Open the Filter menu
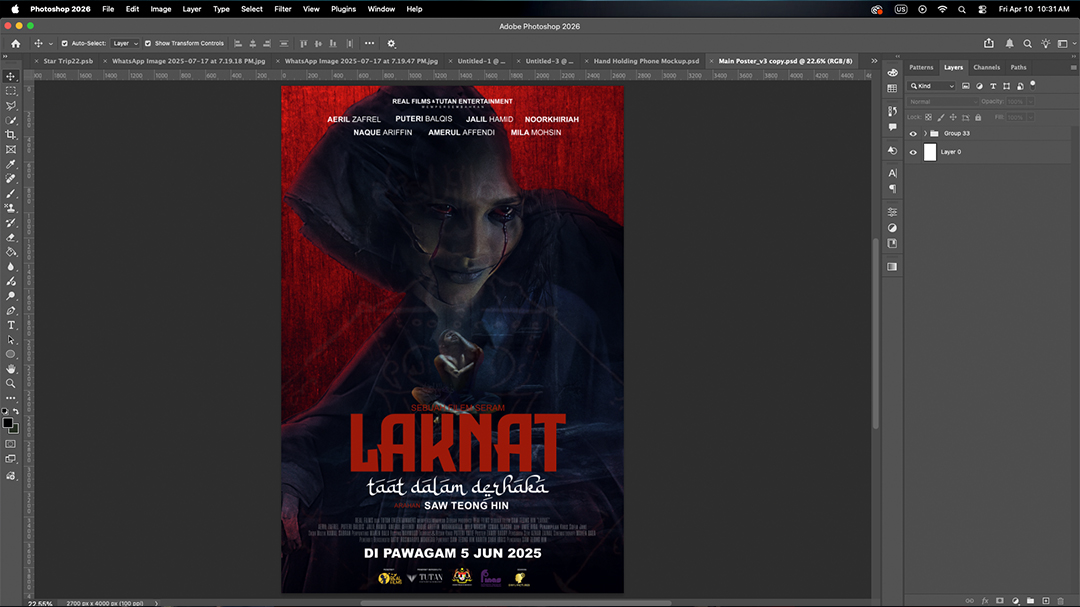1080x607 pixels. point(282,9)
